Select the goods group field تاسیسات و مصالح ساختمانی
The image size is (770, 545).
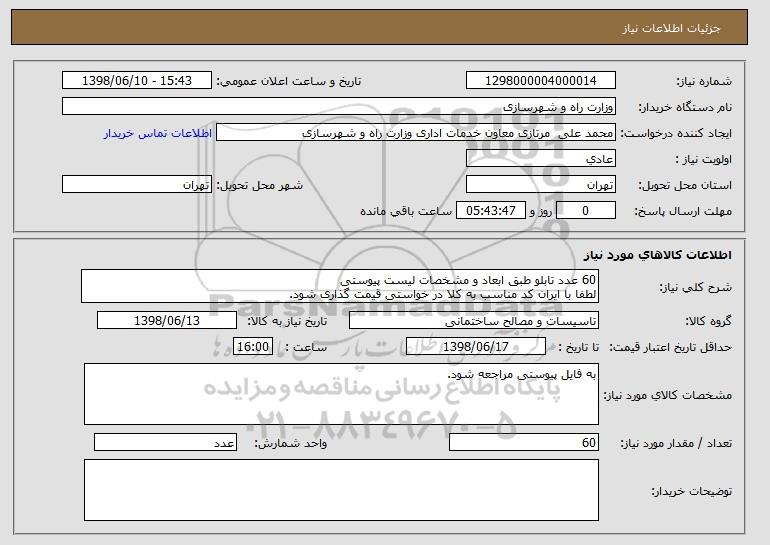(x=474, y=321)
